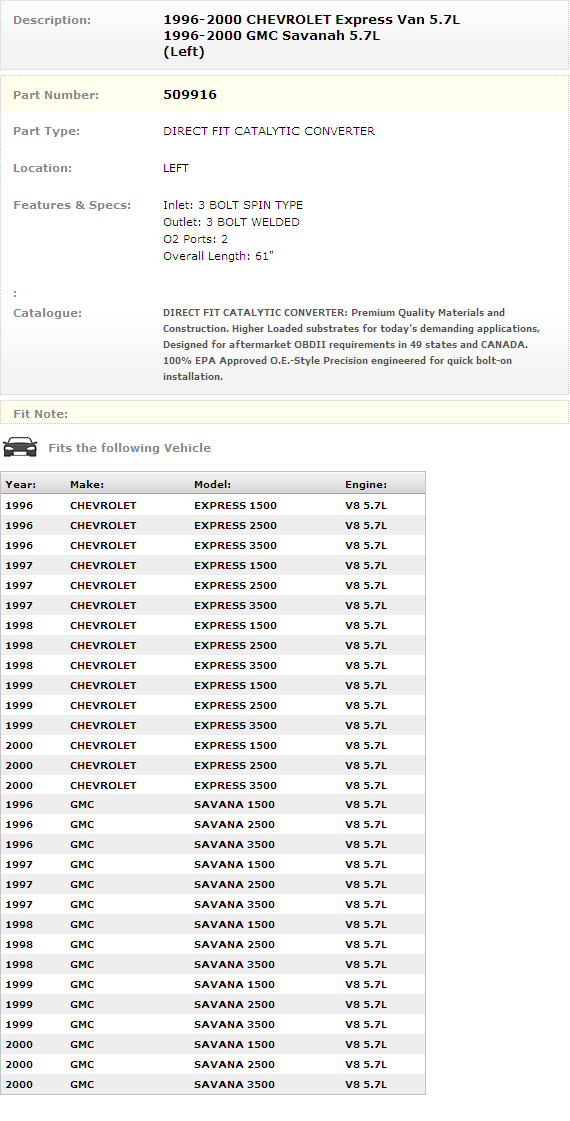Screen dimensions: 570x1121
Task: Click the Make column header
Action: tap(87, 485)
